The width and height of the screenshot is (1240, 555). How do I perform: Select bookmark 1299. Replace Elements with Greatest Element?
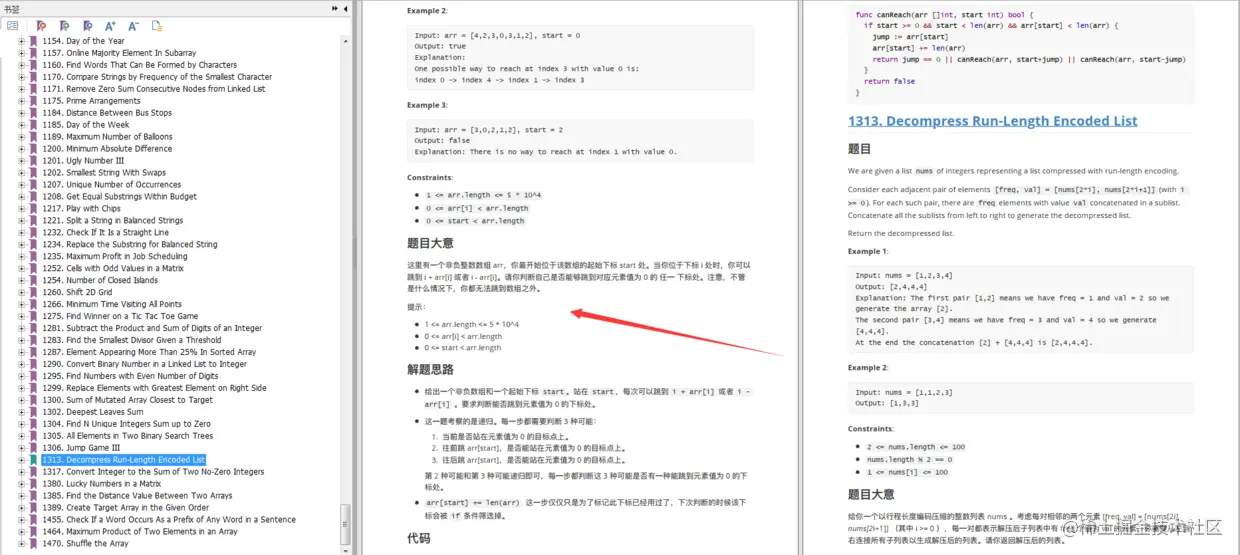(x=154, y=388)
